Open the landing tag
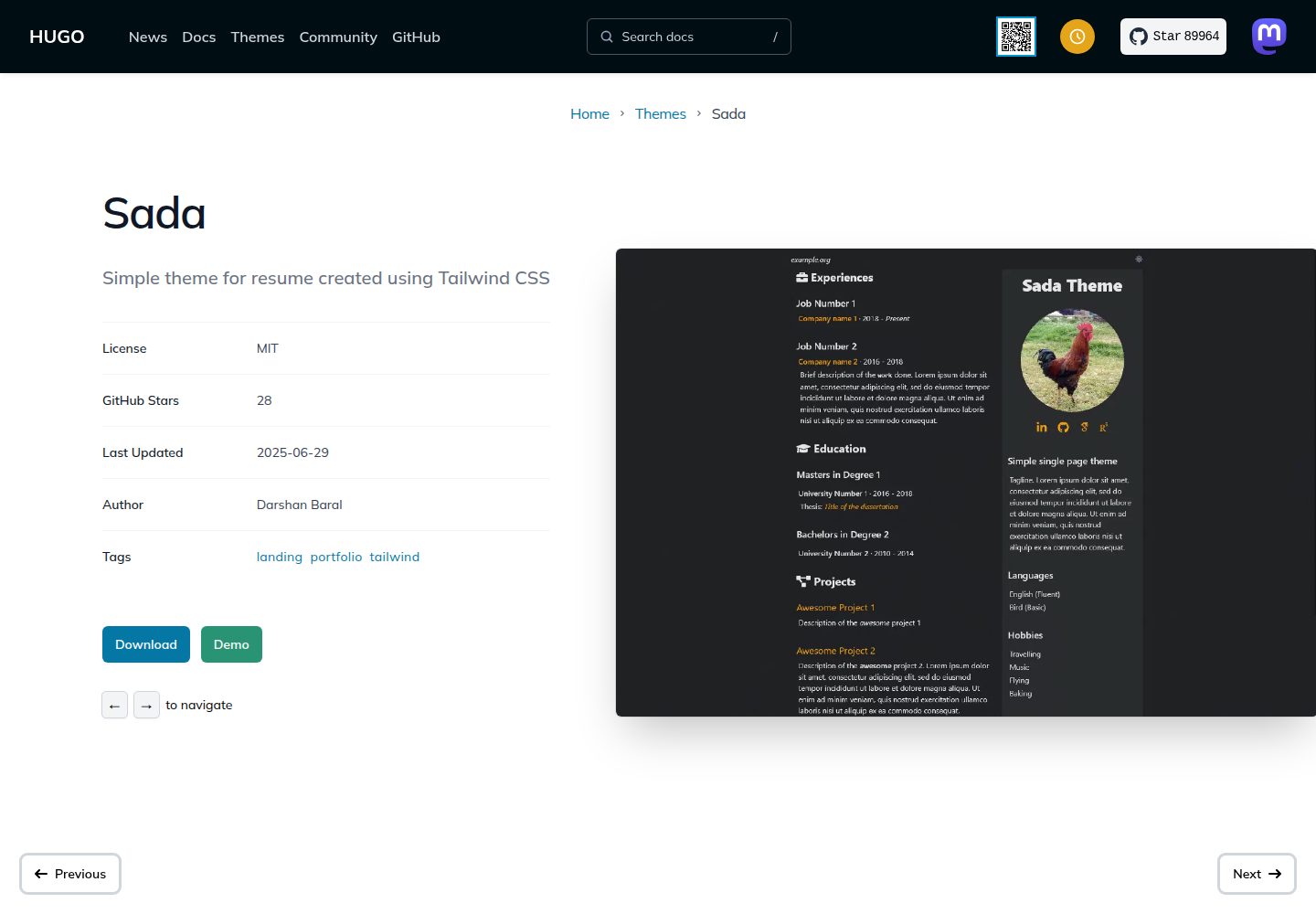 (x=280, y=557)
